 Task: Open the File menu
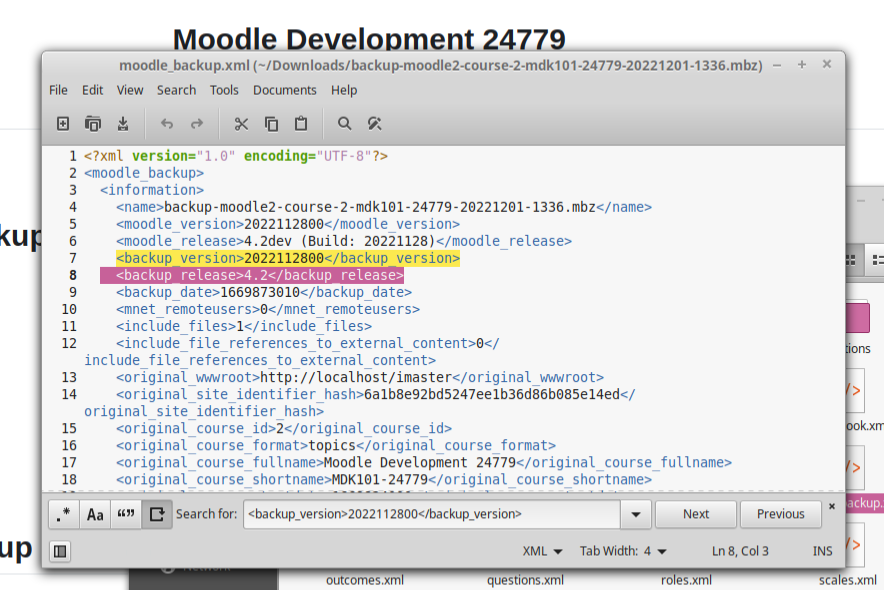[x=58, y=90]
